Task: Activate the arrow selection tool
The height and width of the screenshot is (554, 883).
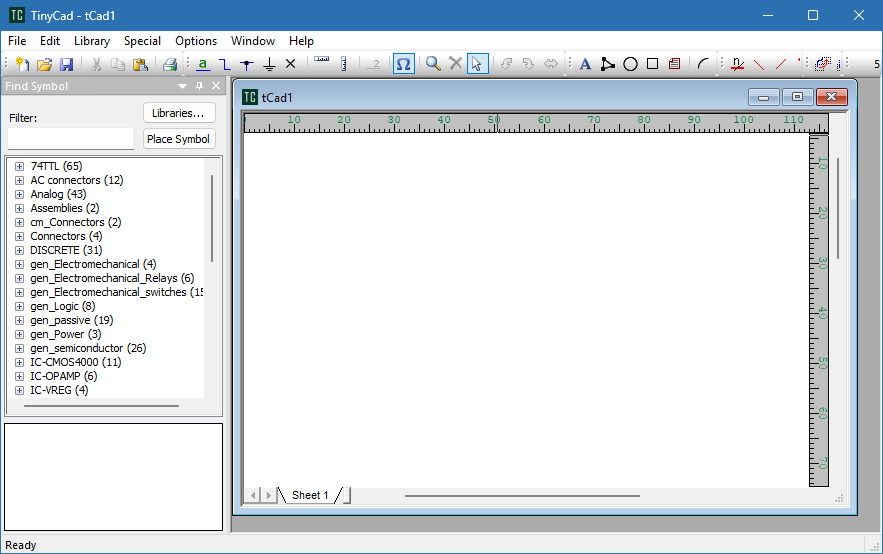Action: click(x=478, y=64)
